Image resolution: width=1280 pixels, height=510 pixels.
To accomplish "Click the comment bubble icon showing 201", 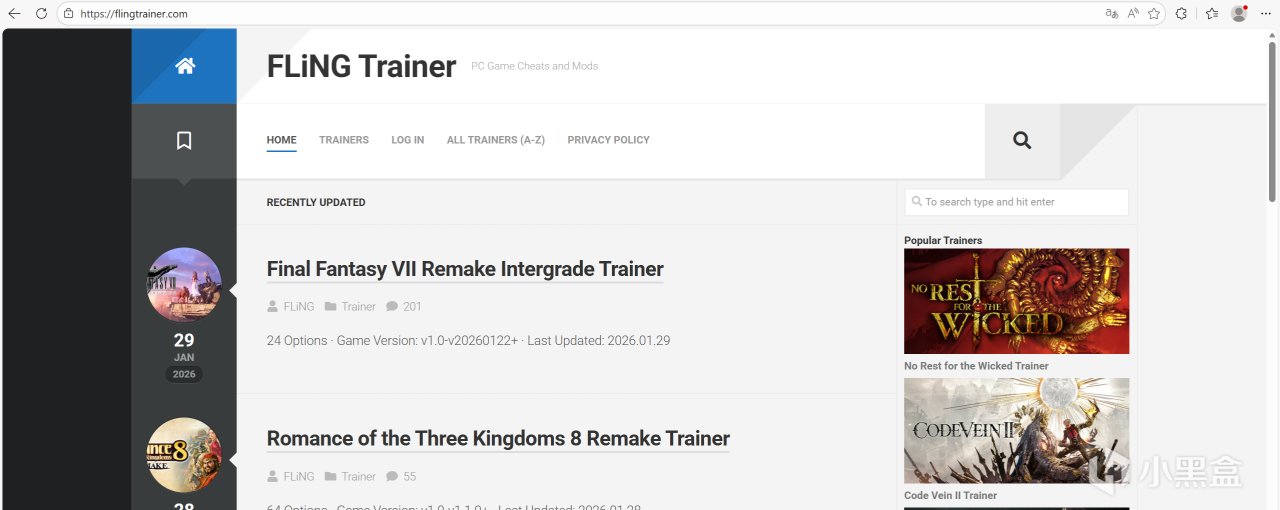I will pos(392,306).
